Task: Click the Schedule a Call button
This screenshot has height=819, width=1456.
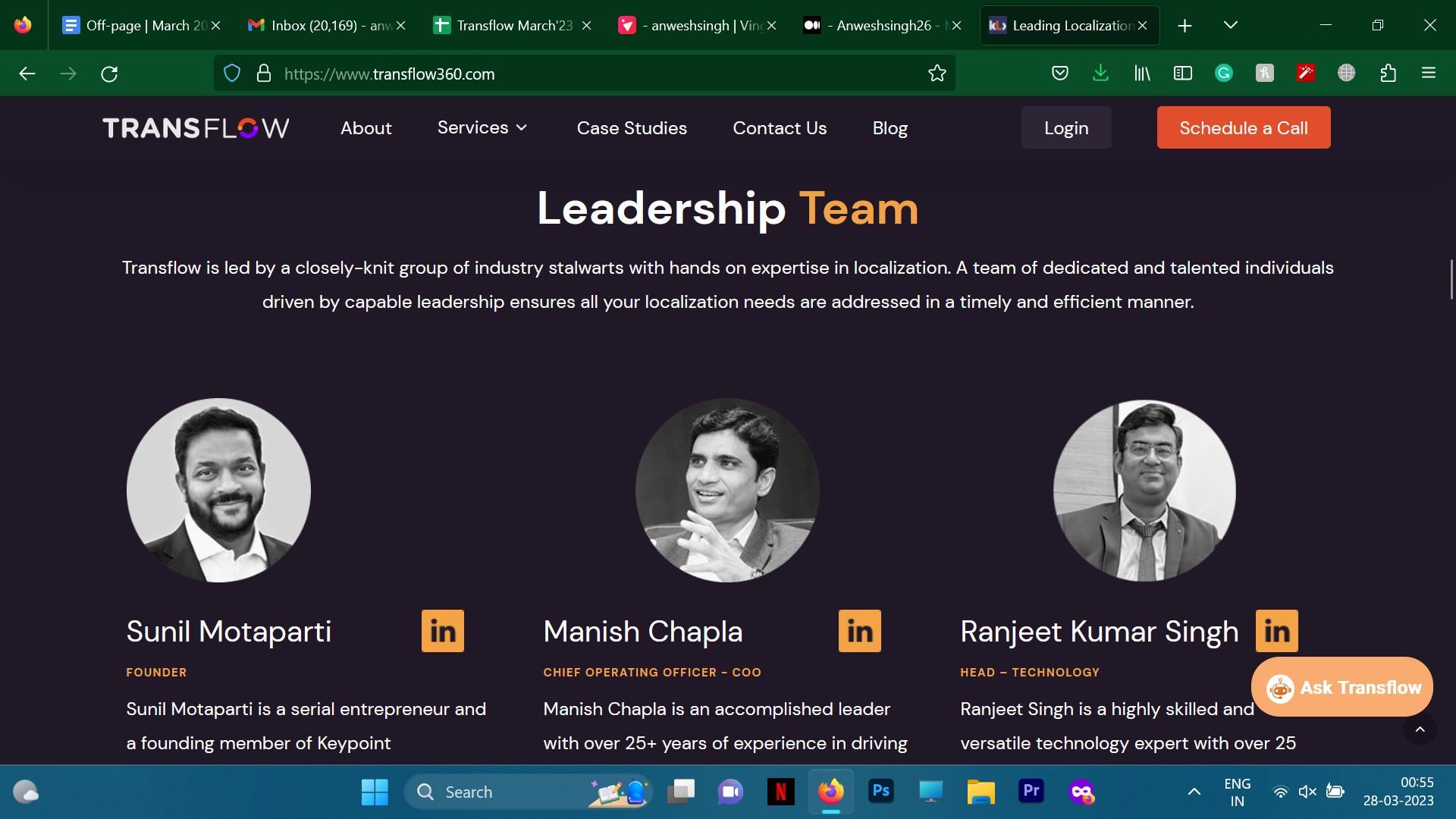Action: pyautogui.click(x=1243, y=127)
